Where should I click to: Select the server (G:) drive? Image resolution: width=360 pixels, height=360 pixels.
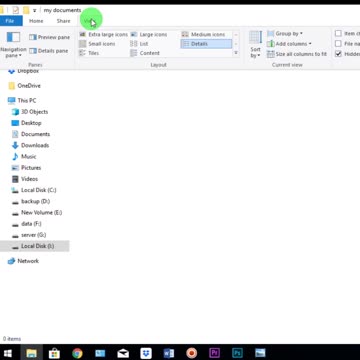pyautogui.click(x=29, y=235)
